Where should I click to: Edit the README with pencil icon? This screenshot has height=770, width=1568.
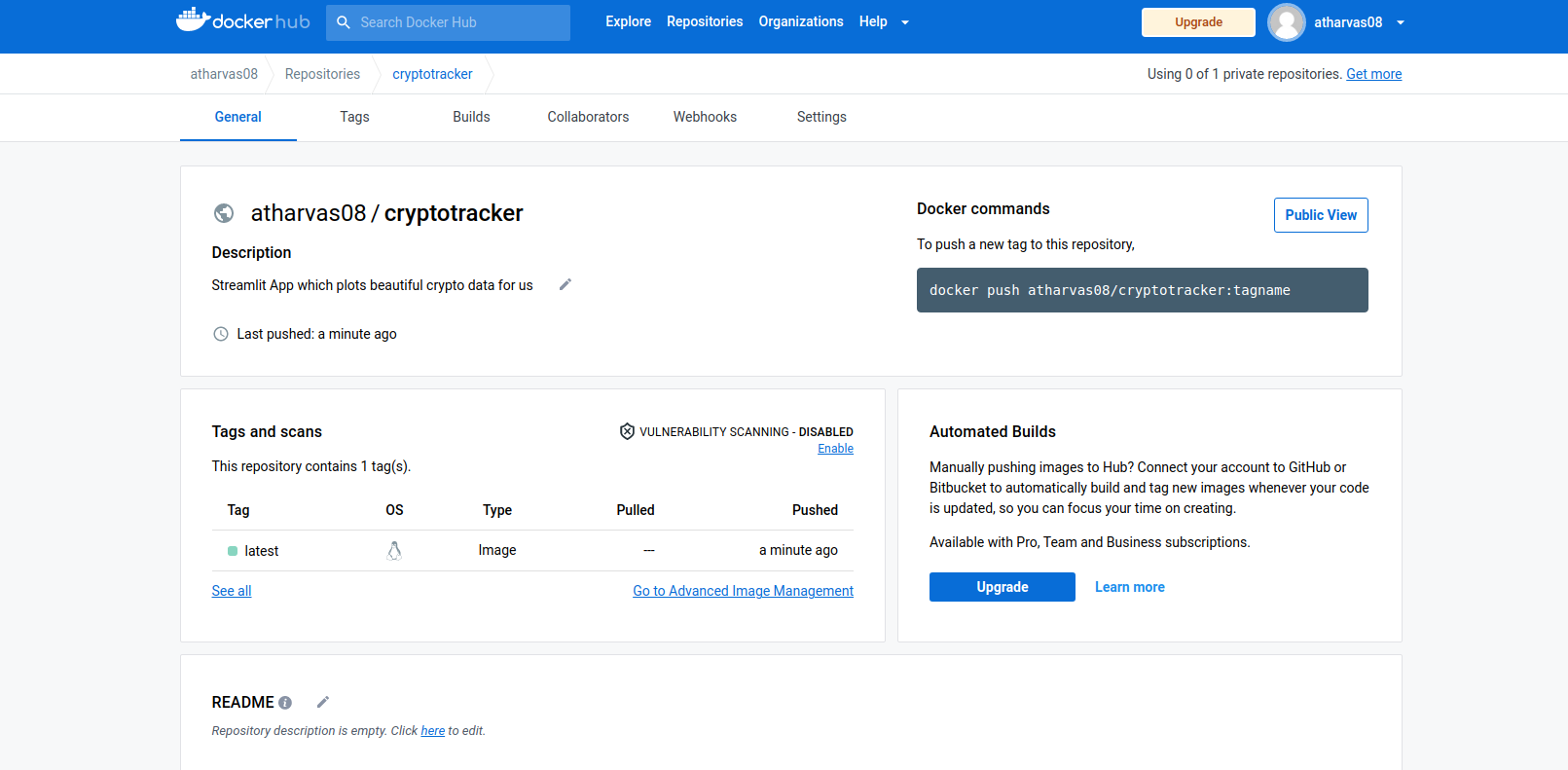(x=323, y=702)
